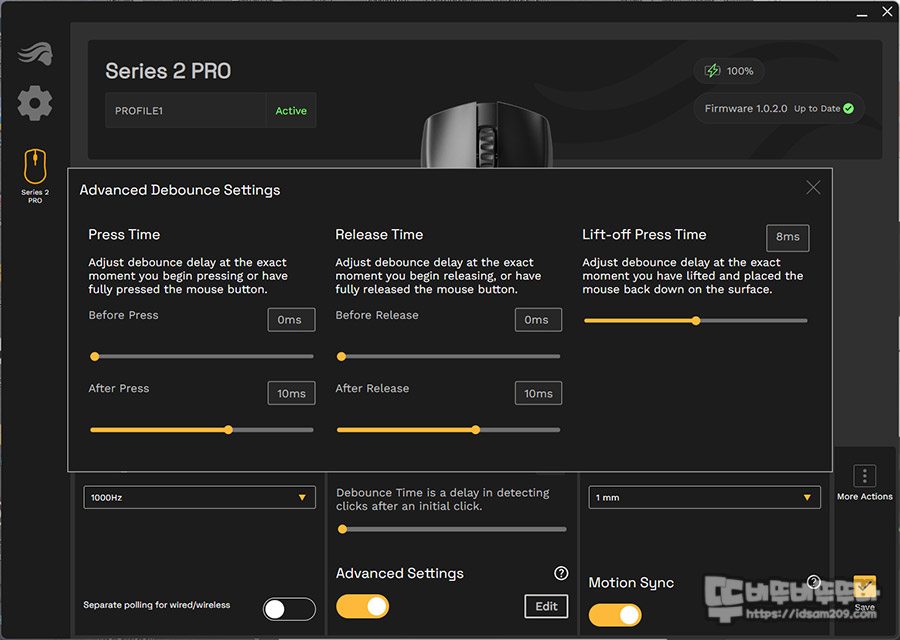The height and width of the screenshot is (640, 900).
Task: Adjust the Before Release slider
Action: (449, 356)
